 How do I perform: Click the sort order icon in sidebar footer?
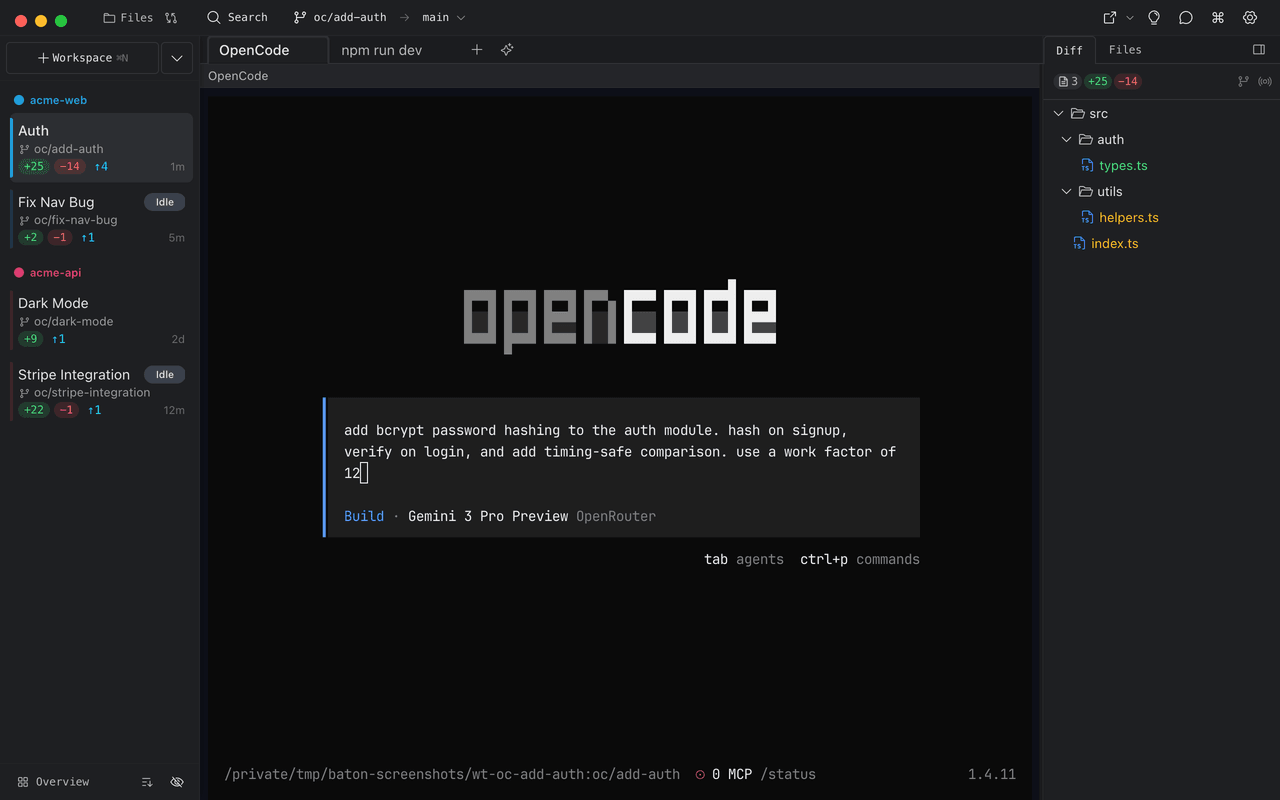pyautogui.click(x=147, y=782)
